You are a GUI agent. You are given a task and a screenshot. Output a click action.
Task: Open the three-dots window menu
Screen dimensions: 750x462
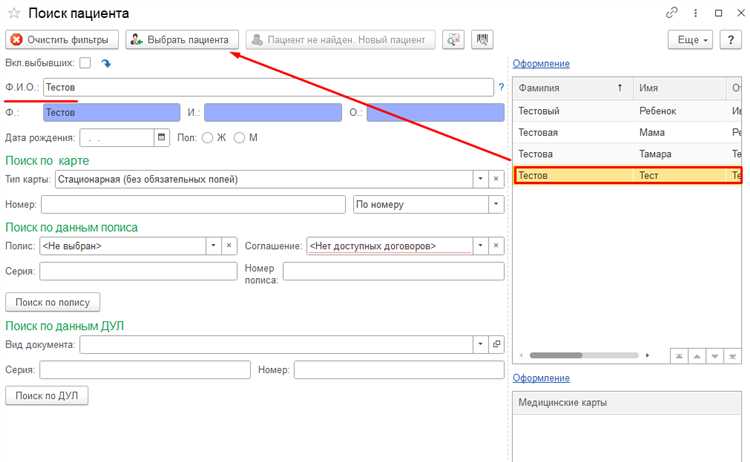coord(695,13)
